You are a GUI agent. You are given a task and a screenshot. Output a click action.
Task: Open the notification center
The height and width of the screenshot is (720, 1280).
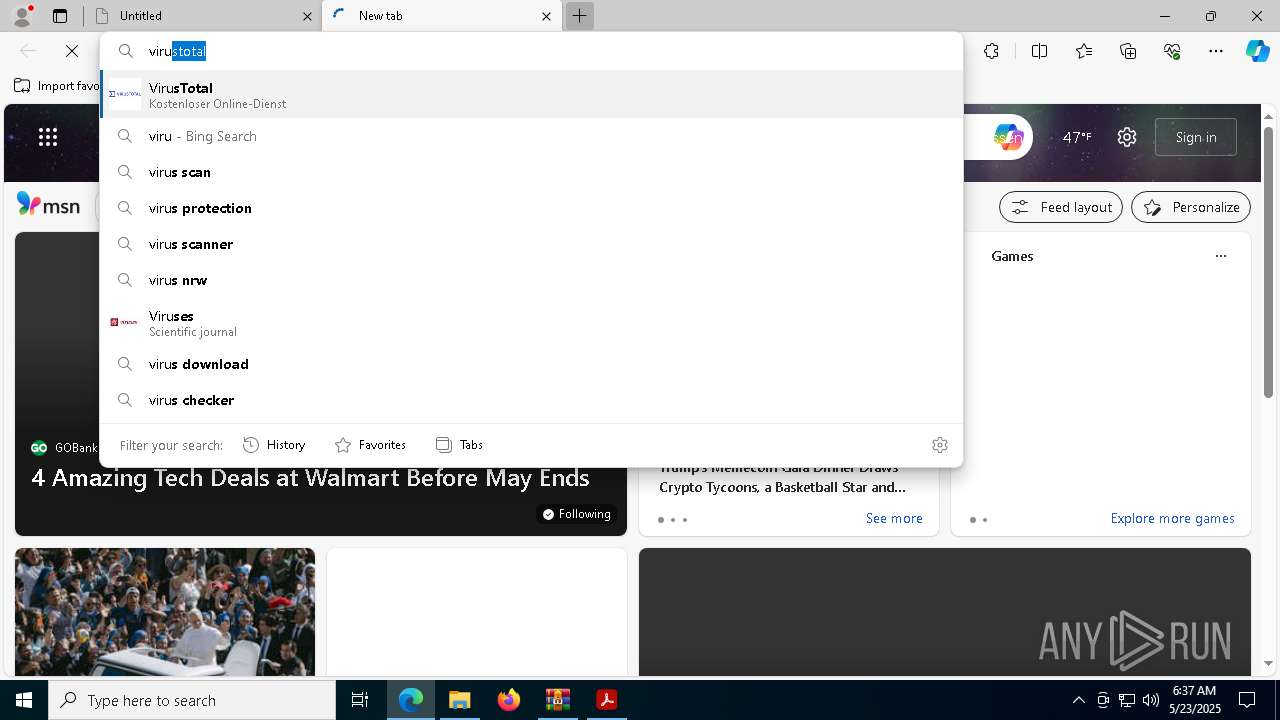tap(1247, 700)
